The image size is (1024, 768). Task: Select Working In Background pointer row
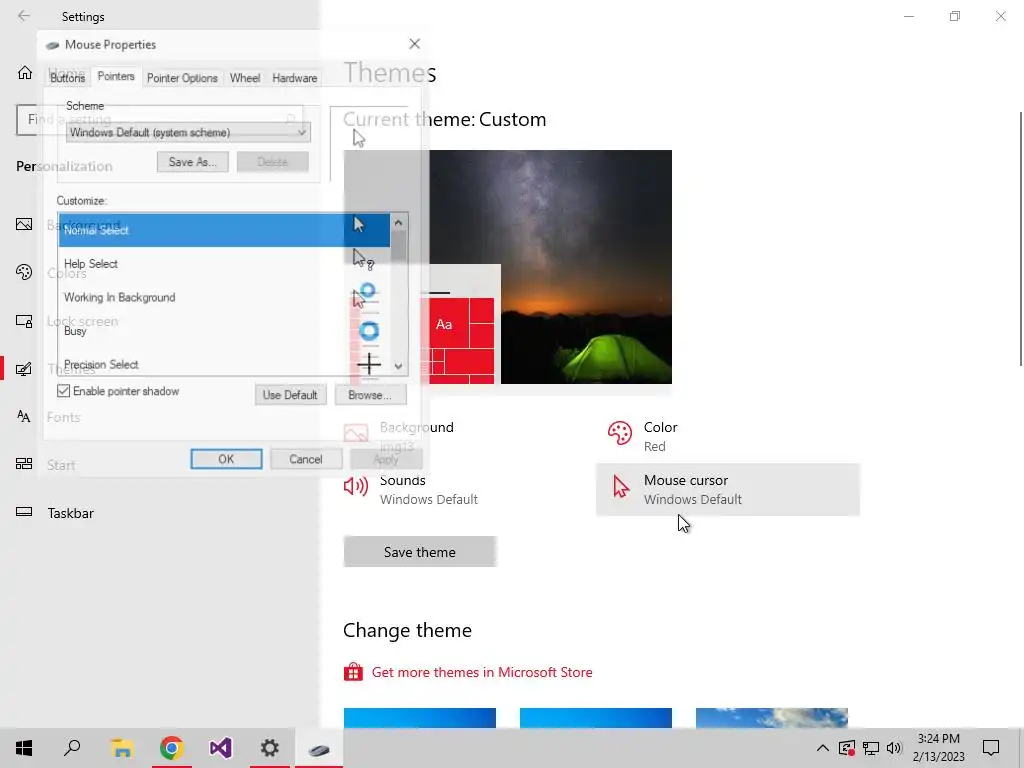[224, 297]
